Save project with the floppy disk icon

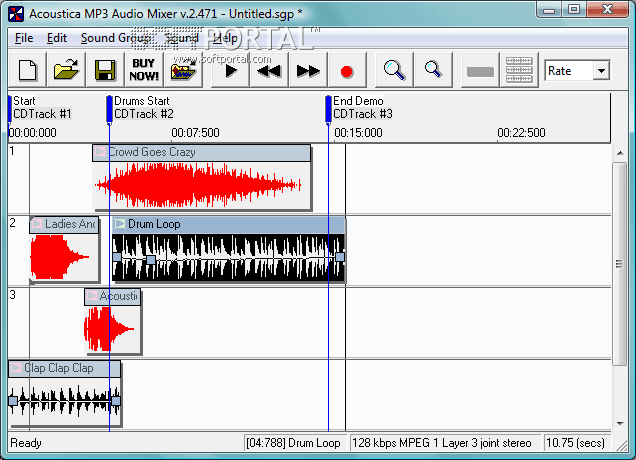[105, 70]
